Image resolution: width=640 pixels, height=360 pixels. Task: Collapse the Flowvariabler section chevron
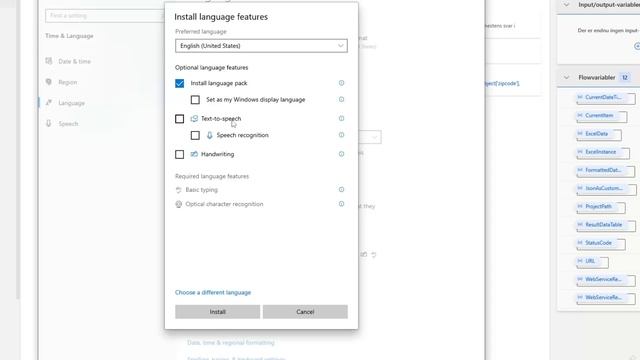coord(567,77)
